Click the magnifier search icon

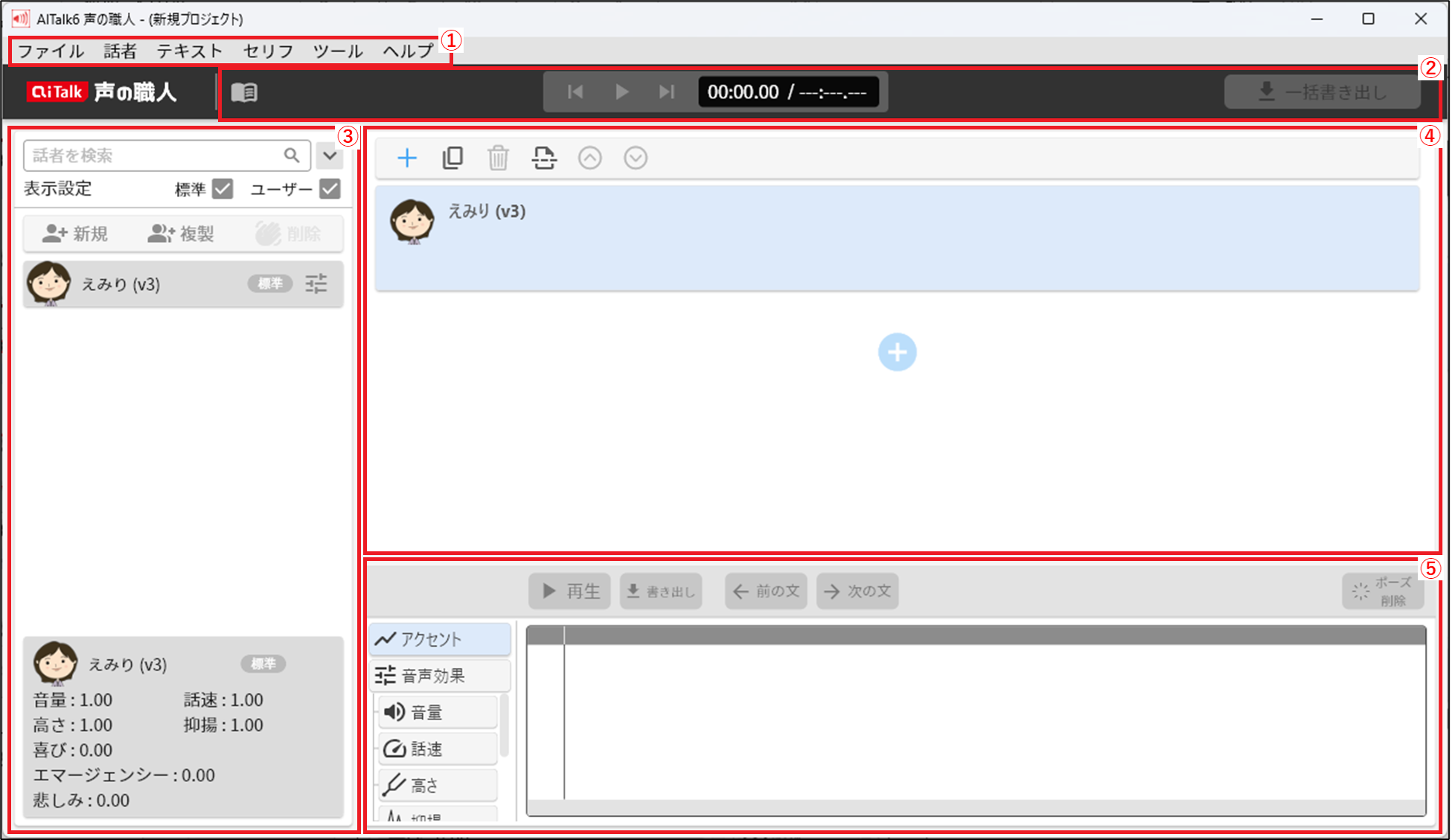pyautogui.click(x=292, y=156)
